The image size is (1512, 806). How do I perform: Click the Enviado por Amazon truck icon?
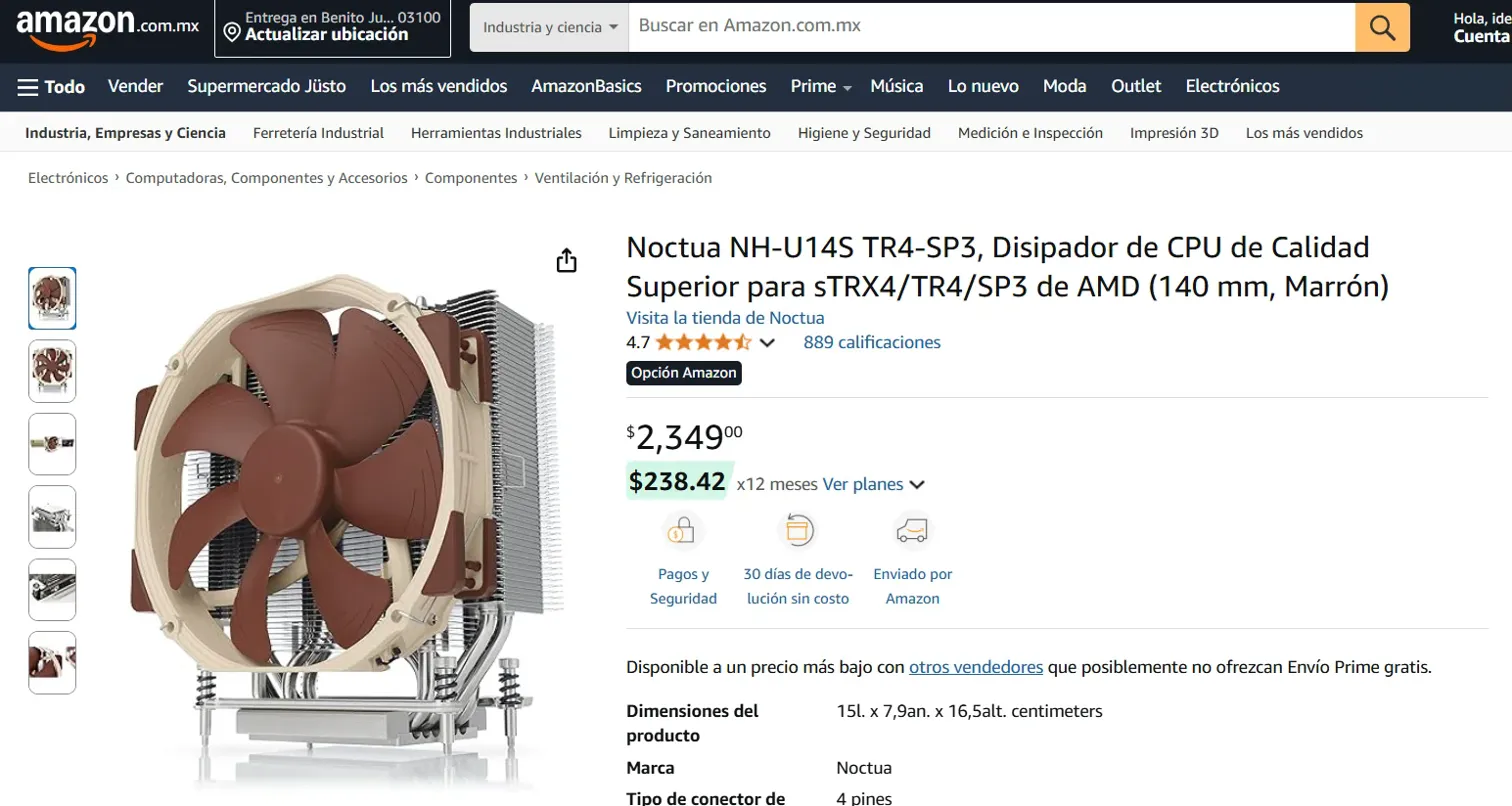912,530
